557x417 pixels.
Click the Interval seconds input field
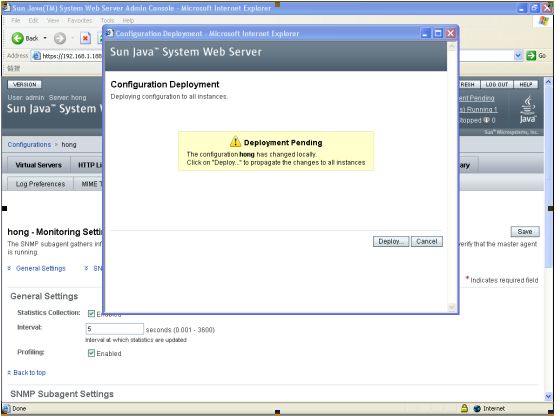tap(114, 329)
